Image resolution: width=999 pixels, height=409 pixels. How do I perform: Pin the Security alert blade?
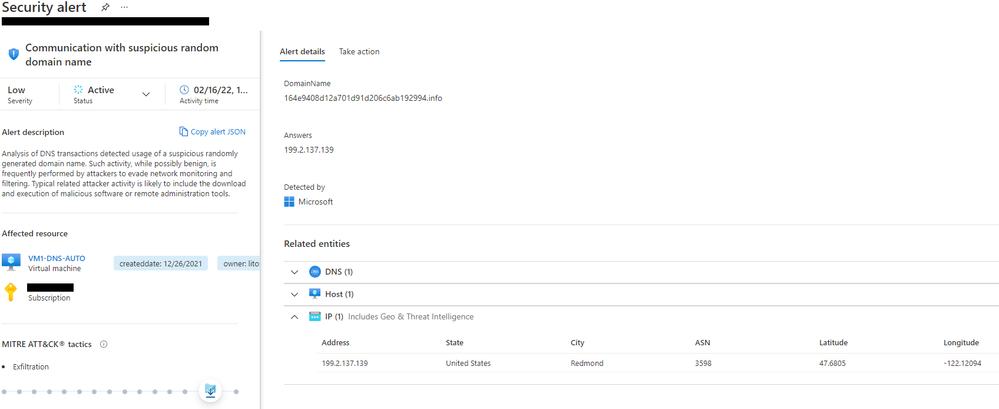tap(104, 7)
